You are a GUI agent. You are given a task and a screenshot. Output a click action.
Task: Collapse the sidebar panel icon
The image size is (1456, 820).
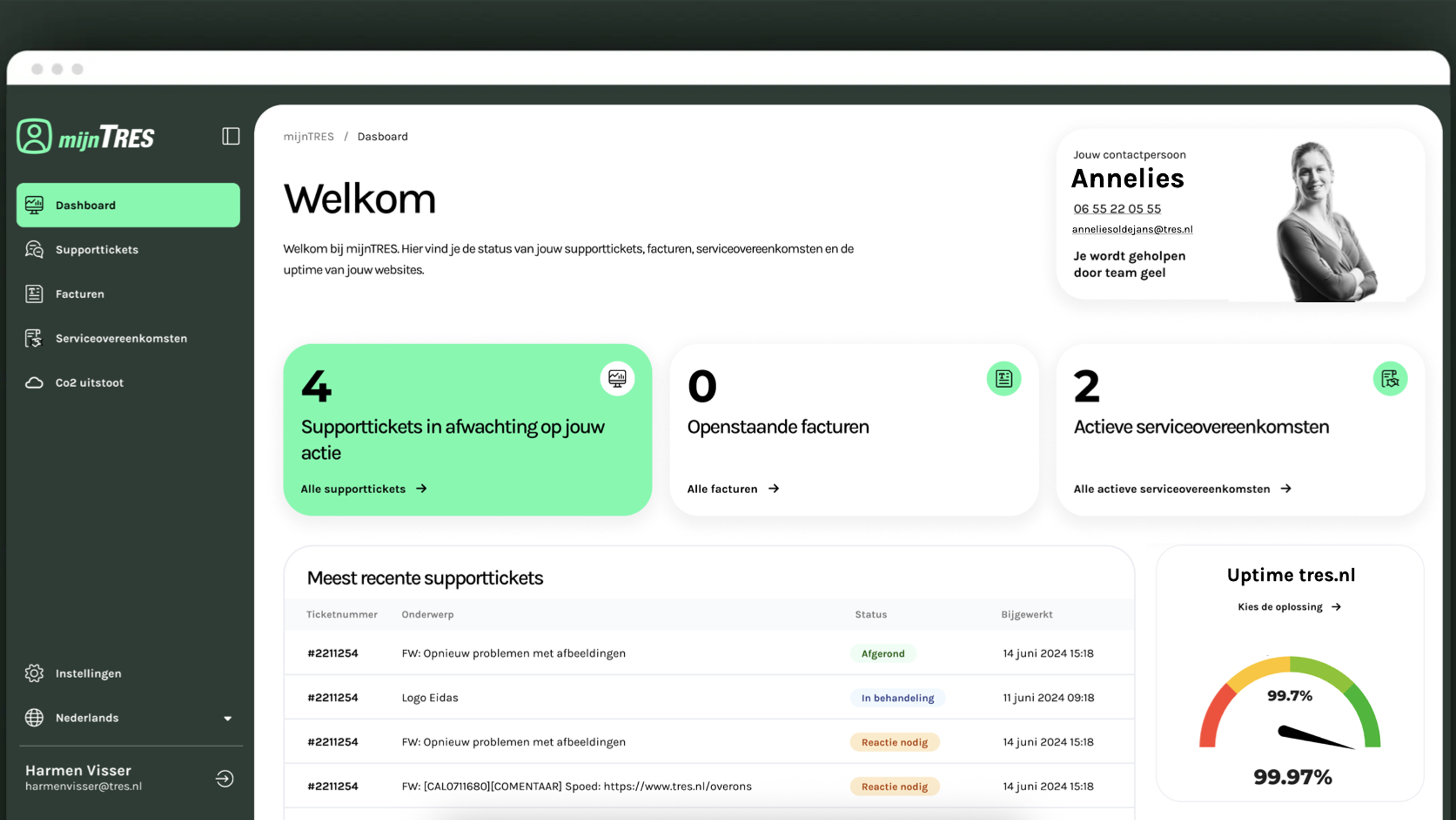pos(230,136)
